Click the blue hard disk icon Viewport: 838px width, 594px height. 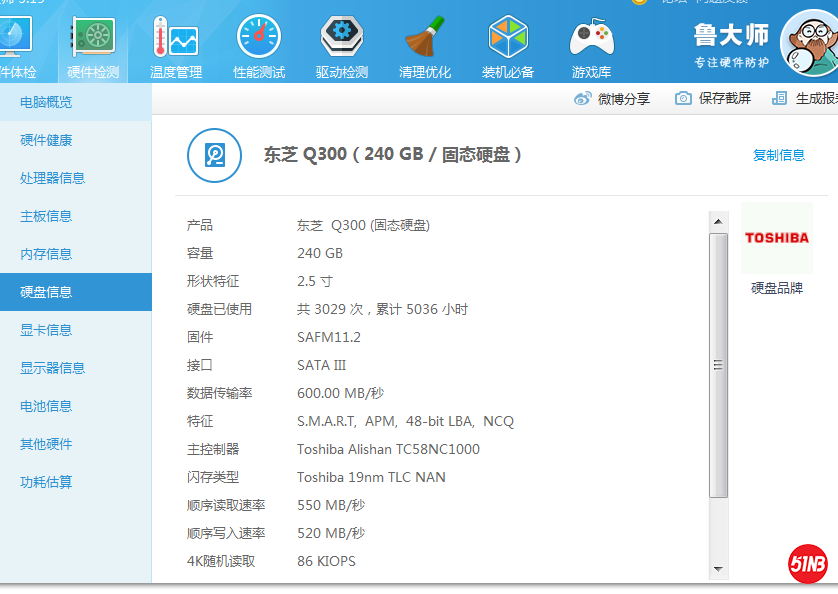click(x=214, y=155)
